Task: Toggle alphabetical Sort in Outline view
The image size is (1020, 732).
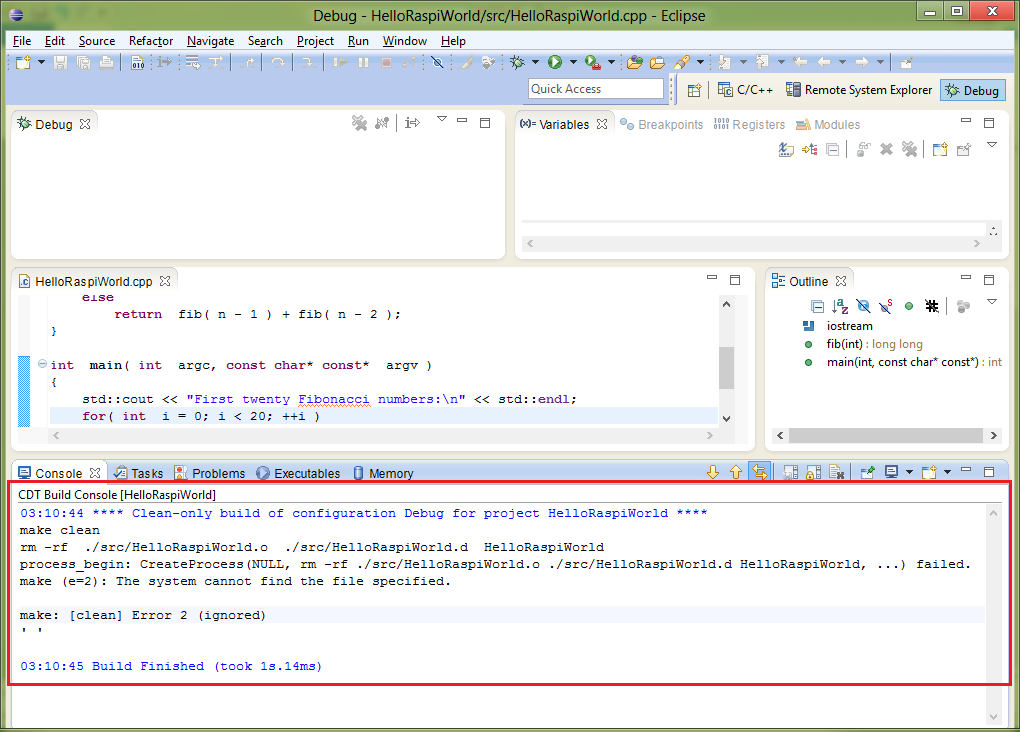Action: pos(840,306)
